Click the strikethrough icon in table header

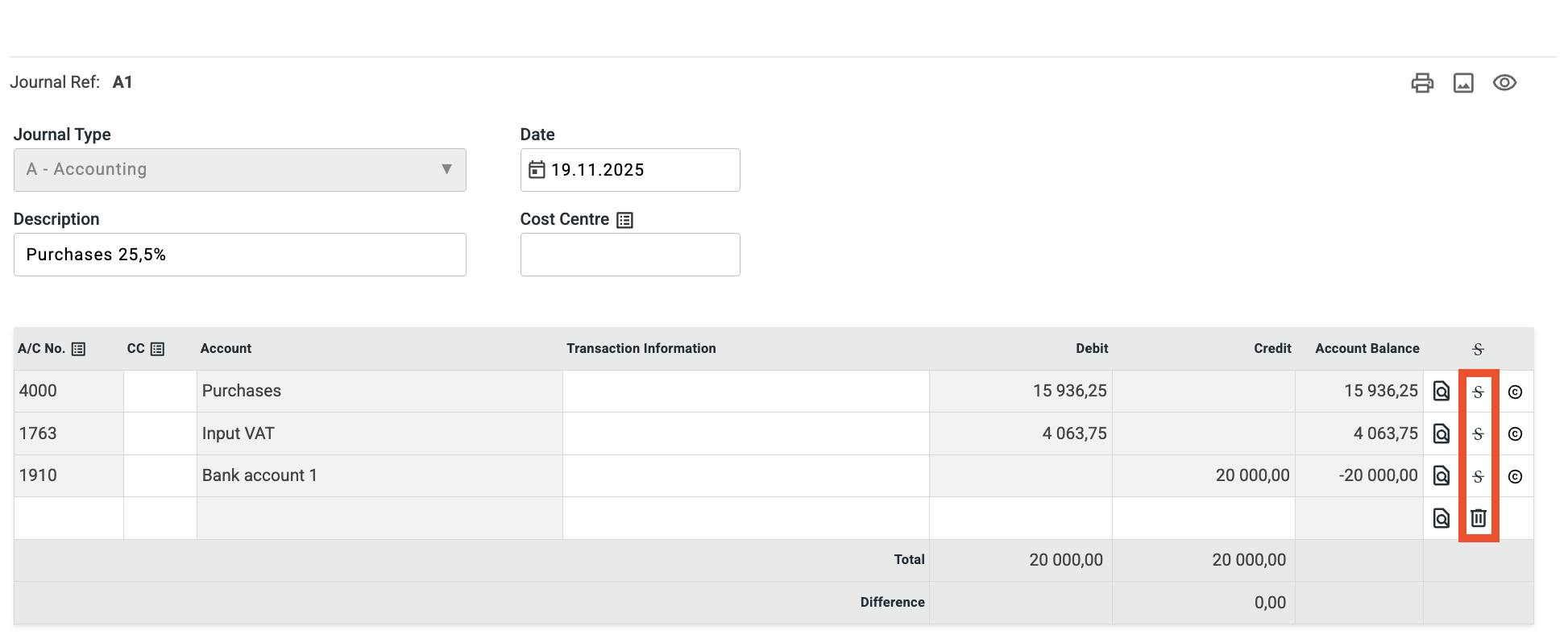pos(1478,349)
